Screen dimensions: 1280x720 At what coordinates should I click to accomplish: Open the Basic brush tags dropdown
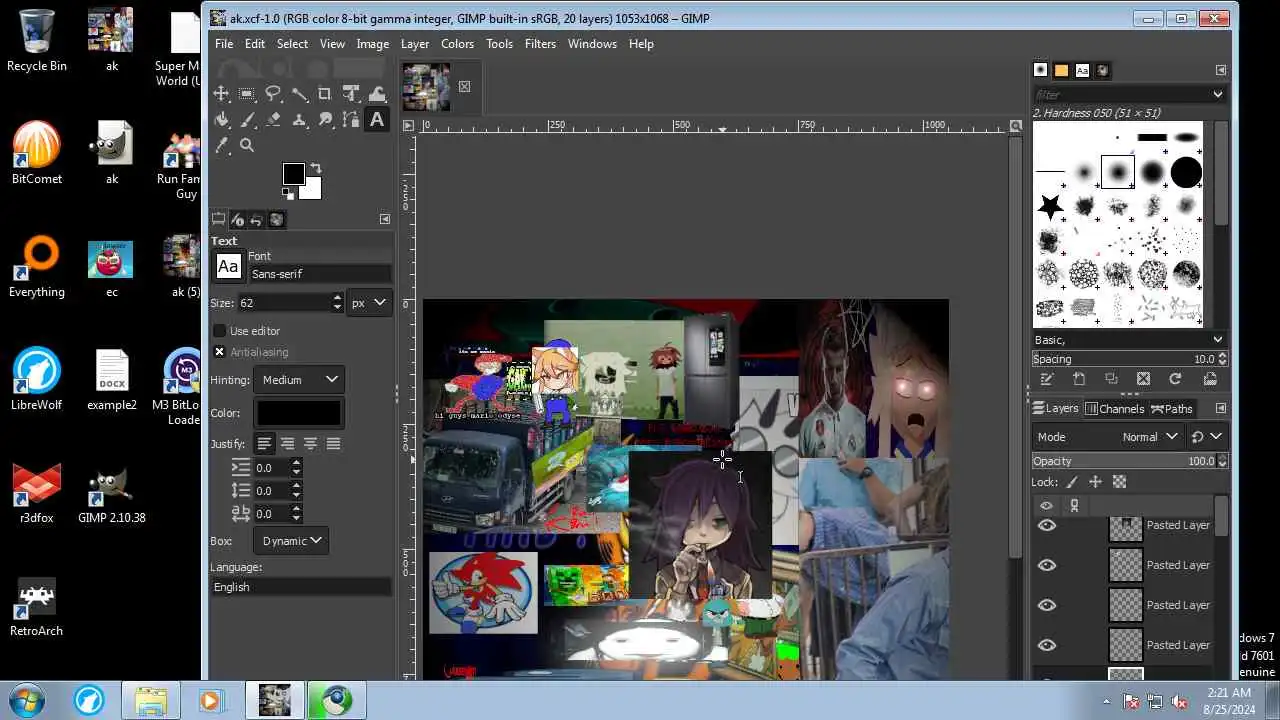[x=1129, y=340]
